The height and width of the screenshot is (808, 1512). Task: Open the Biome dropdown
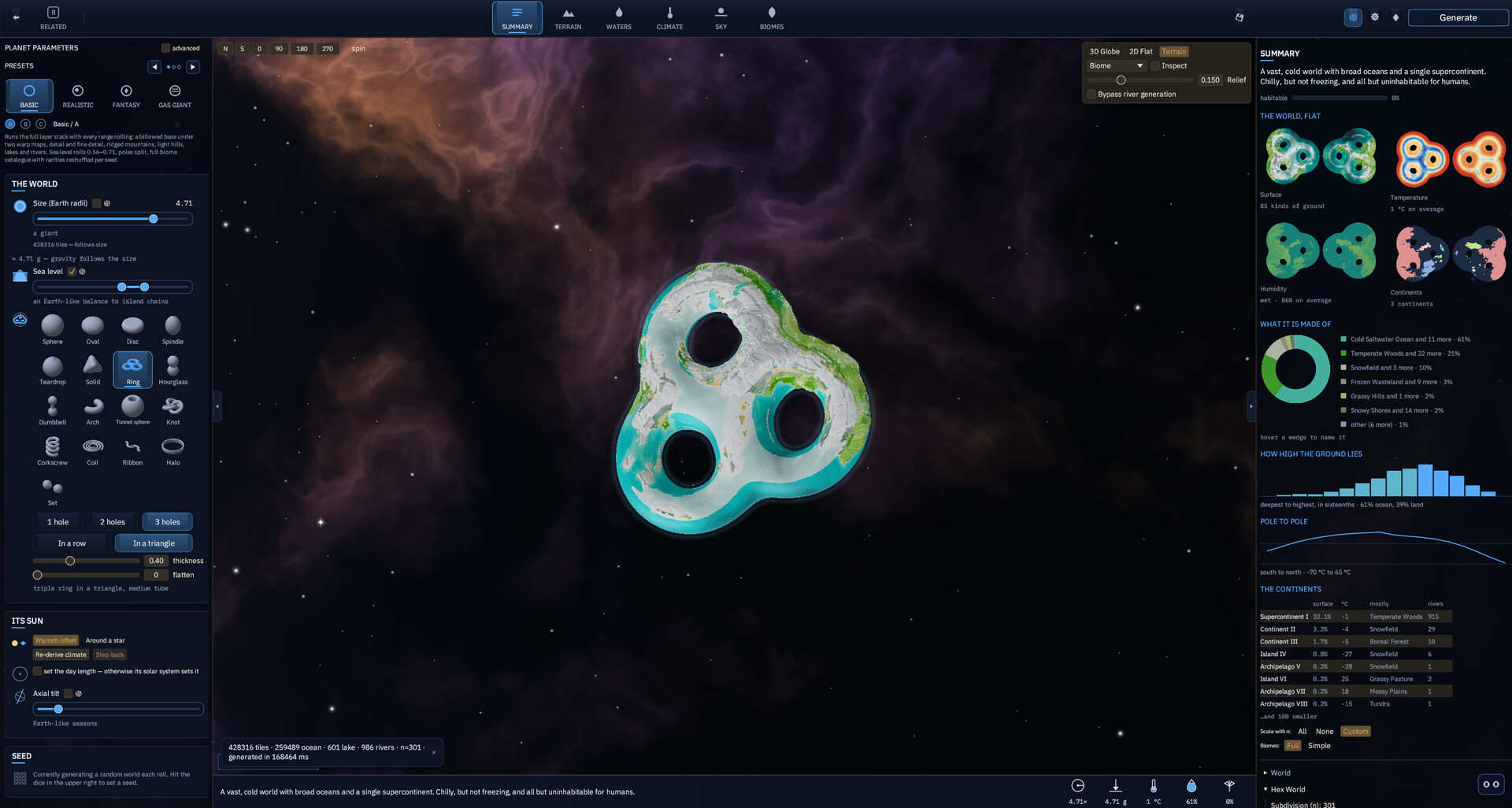click(1116, 66)
